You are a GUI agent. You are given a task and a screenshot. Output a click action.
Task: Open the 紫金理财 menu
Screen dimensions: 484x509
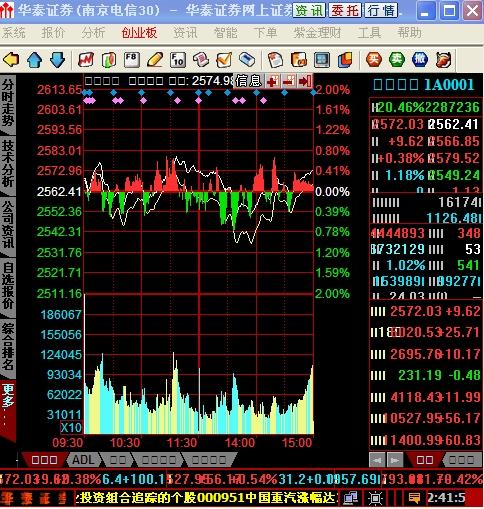click(317, 33)
